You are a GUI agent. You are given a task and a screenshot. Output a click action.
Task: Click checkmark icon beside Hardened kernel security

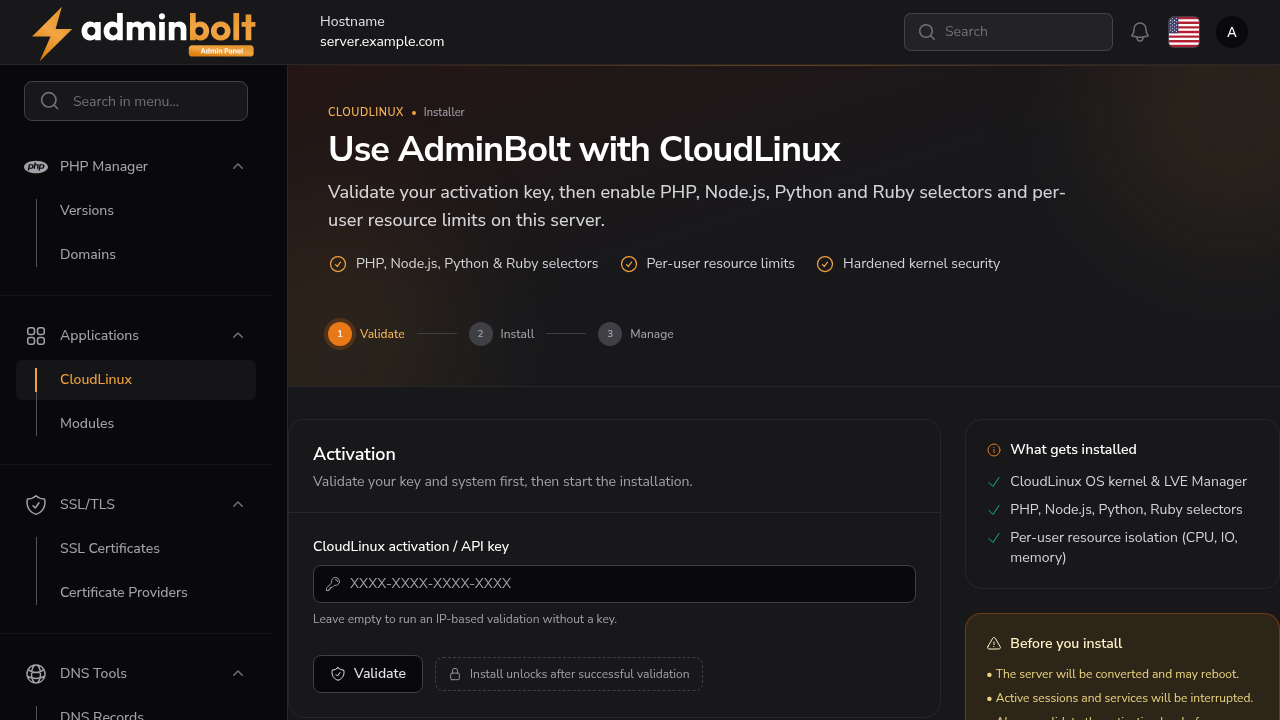825,264
